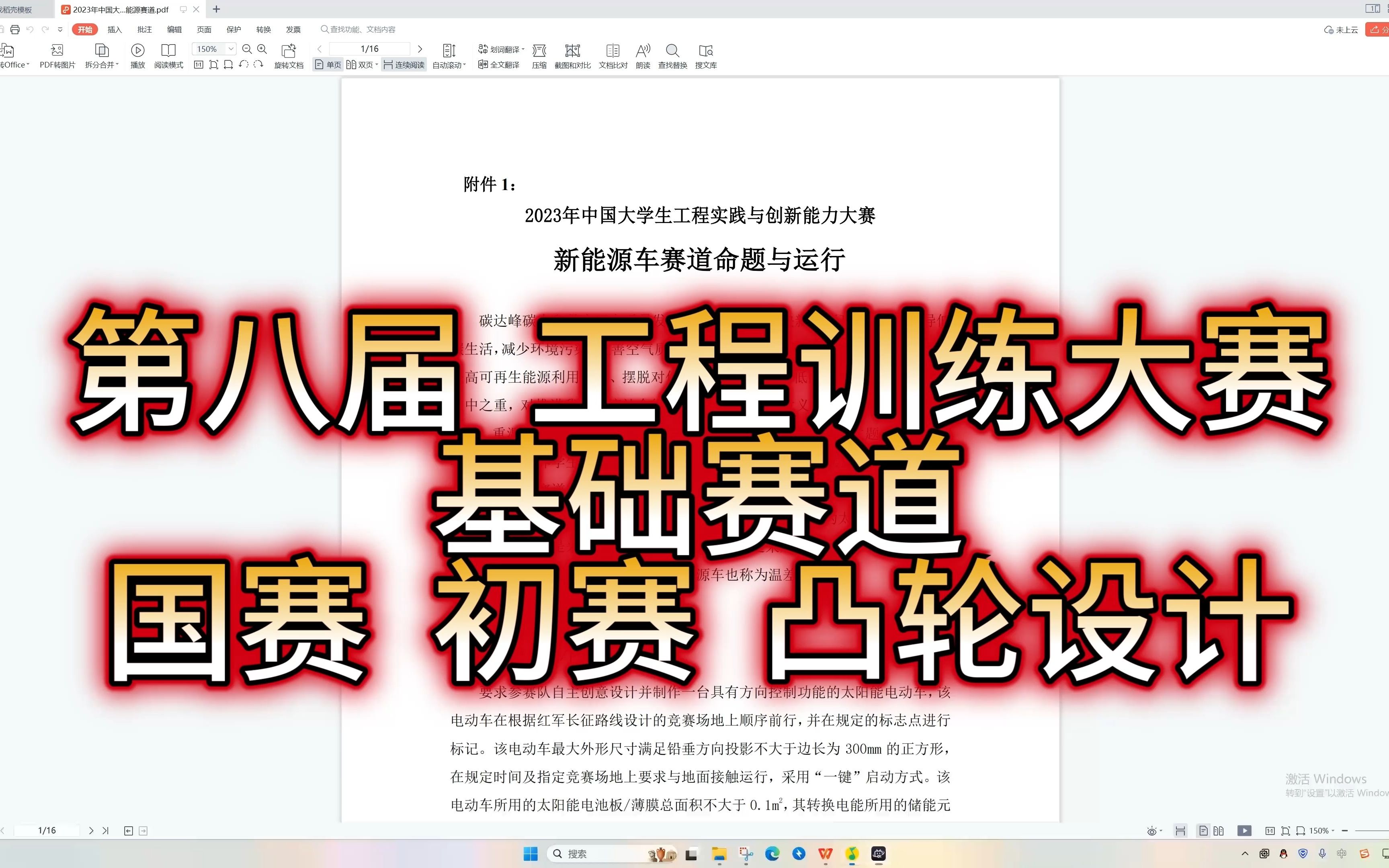
Task: Click the play slideshow button in status bar
Action: click(1244, 831)
